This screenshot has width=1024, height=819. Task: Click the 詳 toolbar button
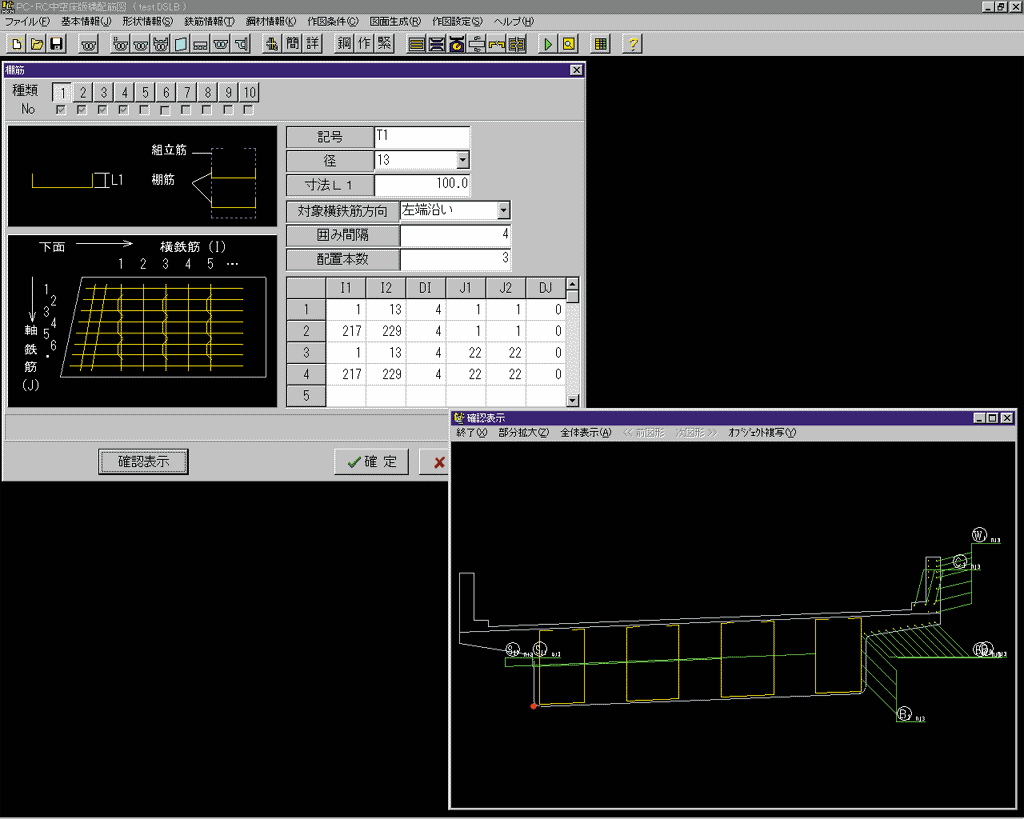tap(312, 44)
